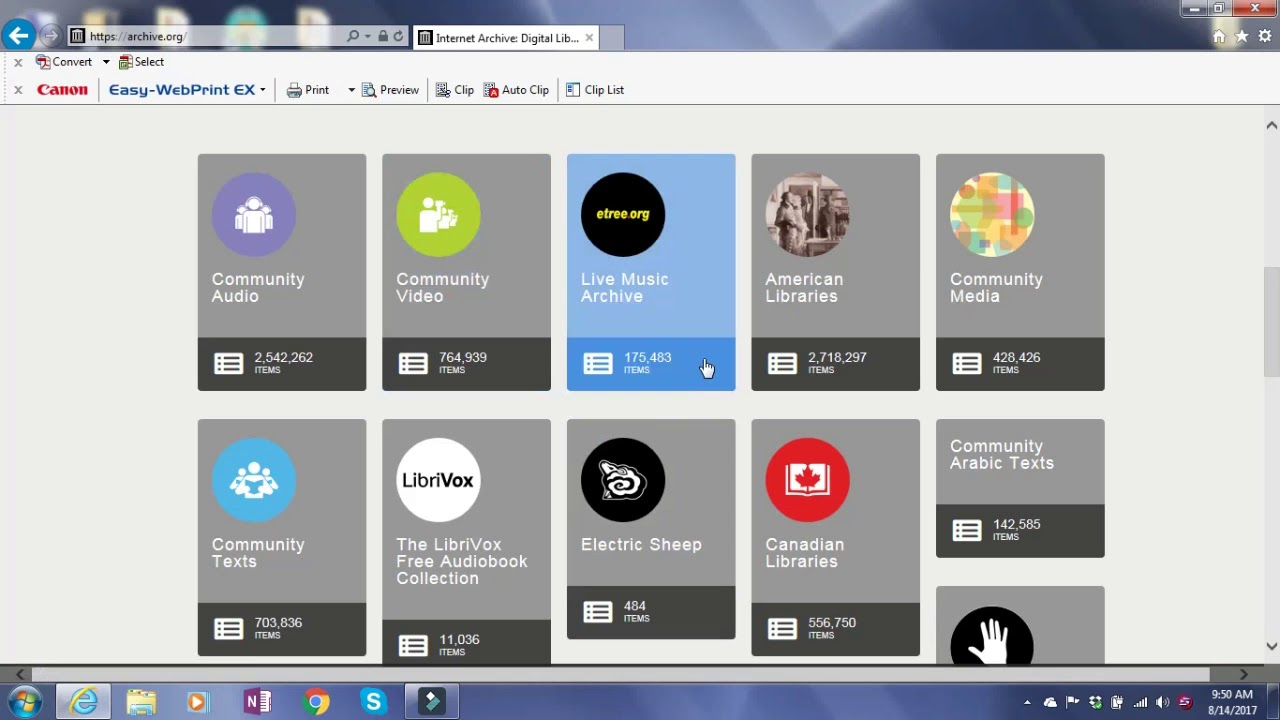Click the Convert toolbar button
Viewport: 1280px width, 720px height.
pos(64,62)
